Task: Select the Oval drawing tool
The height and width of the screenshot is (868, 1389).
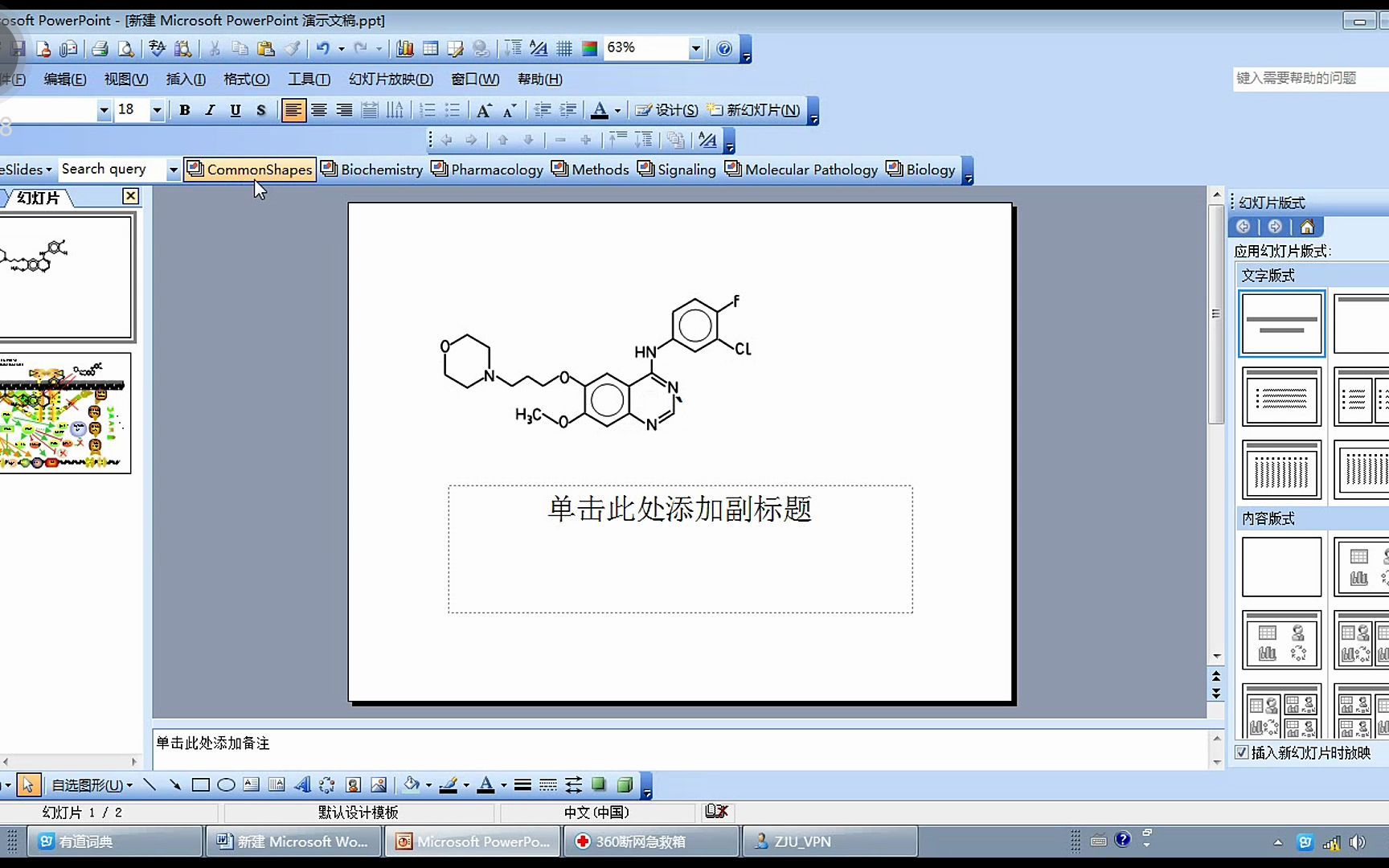Action: click(x=226, y=785)
